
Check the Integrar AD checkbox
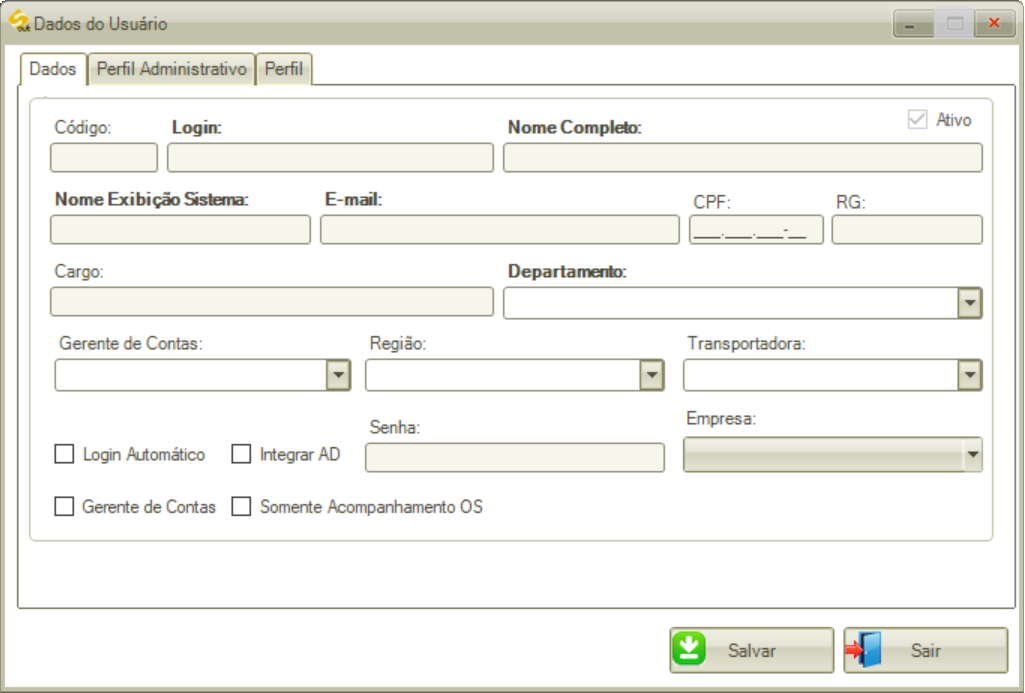pos(240,453)
